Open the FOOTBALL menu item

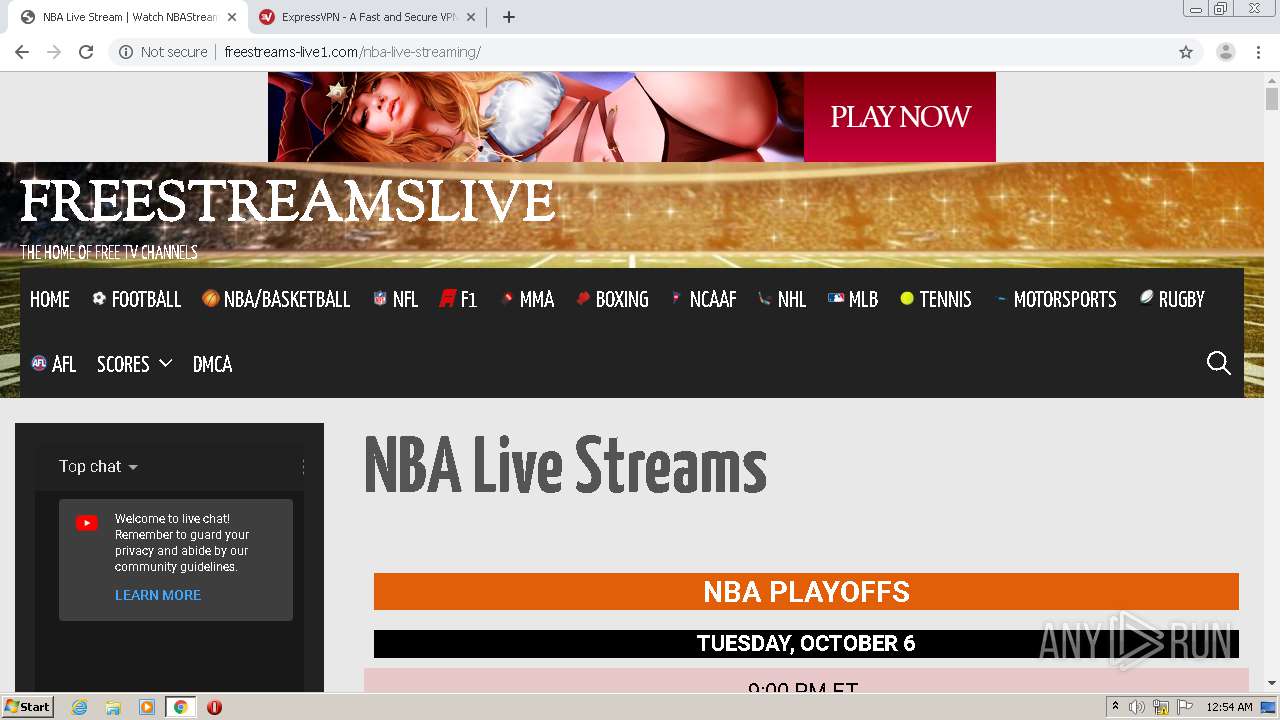(136, 299)
